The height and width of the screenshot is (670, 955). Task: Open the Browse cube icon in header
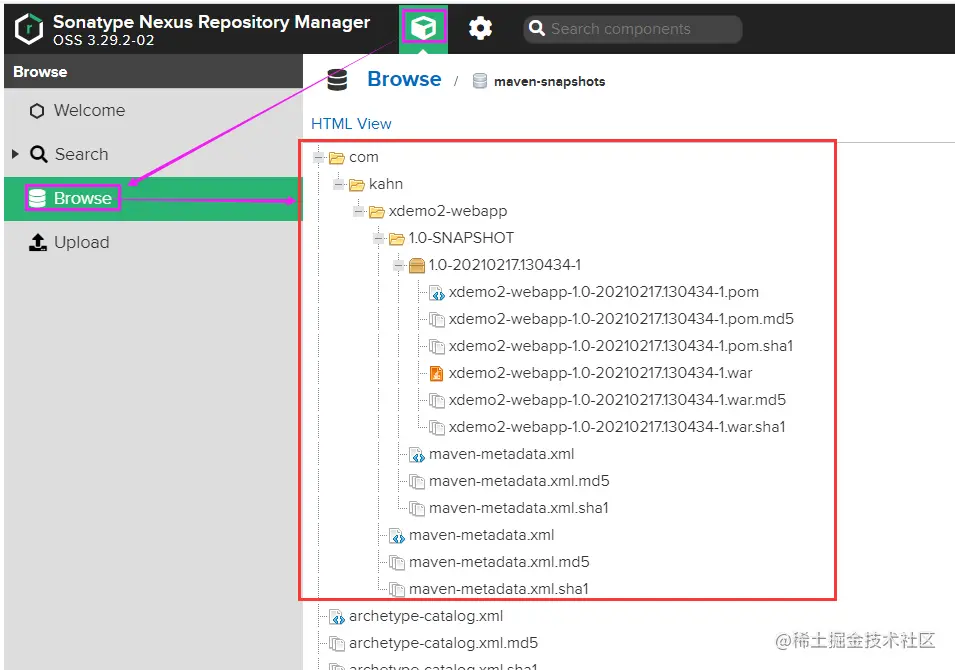[423, 28]
